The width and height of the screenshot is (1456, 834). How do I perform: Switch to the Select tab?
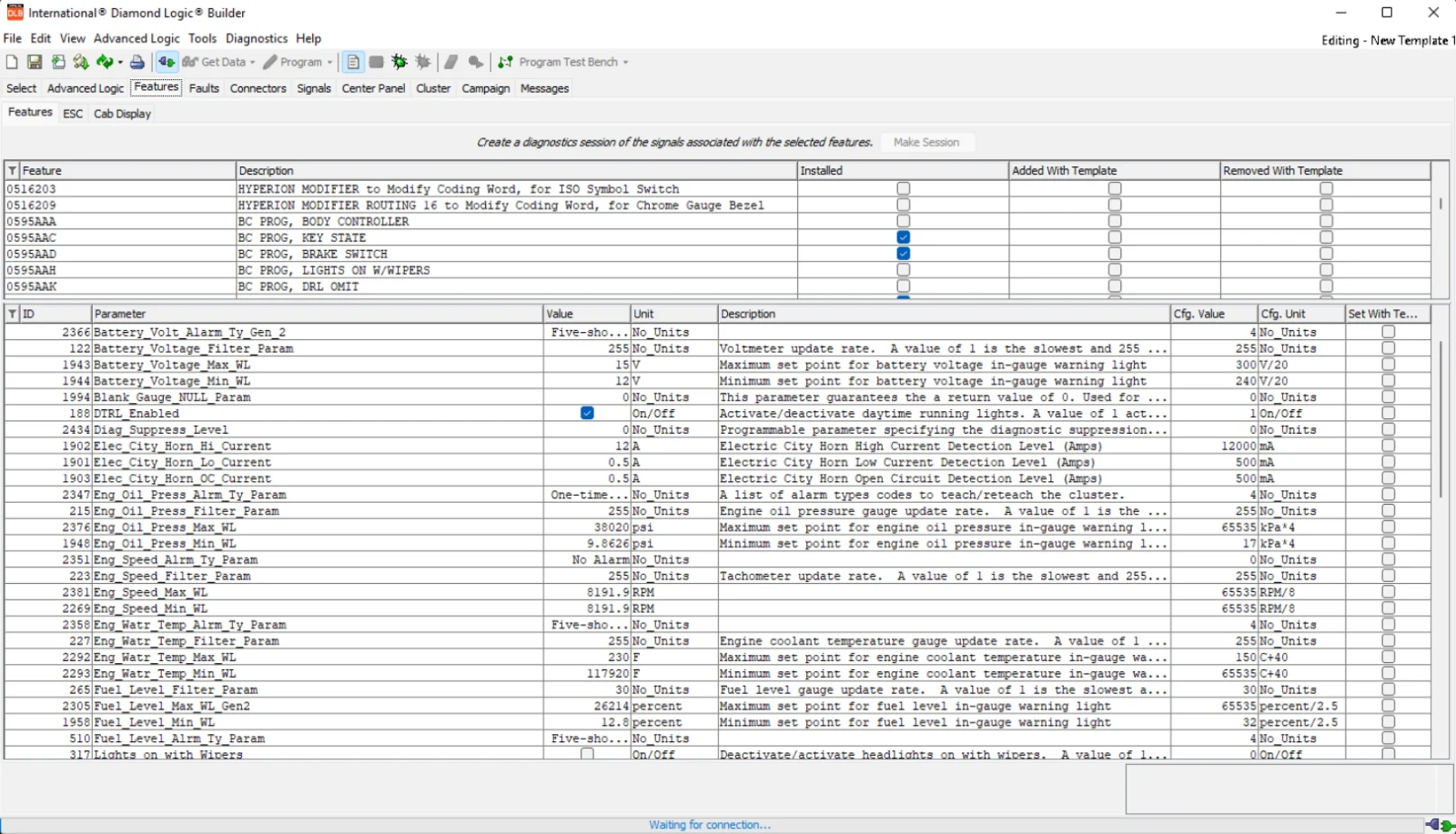22,88
